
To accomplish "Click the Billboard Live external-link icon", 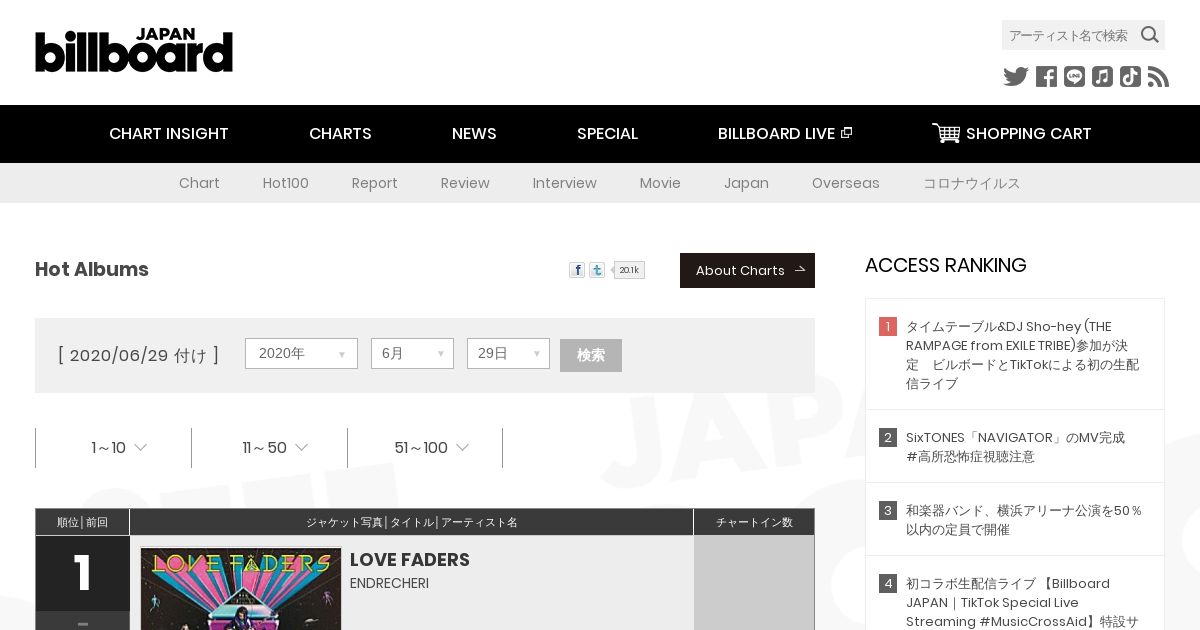I will (846, 133).
